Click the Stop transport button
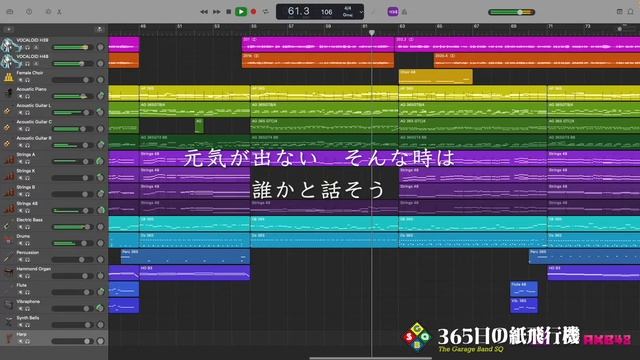The width and height of the screenshot is (640, 360). coord(229,12)
